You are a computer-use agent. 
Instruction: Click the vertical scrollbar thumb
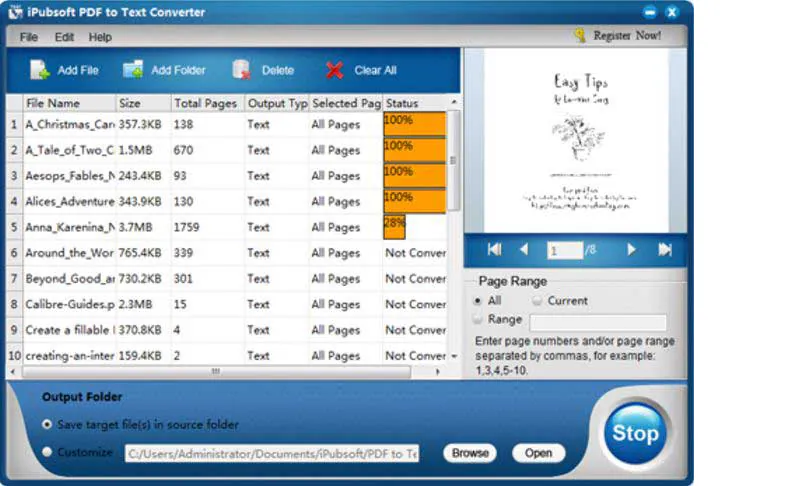click(454, 160)
